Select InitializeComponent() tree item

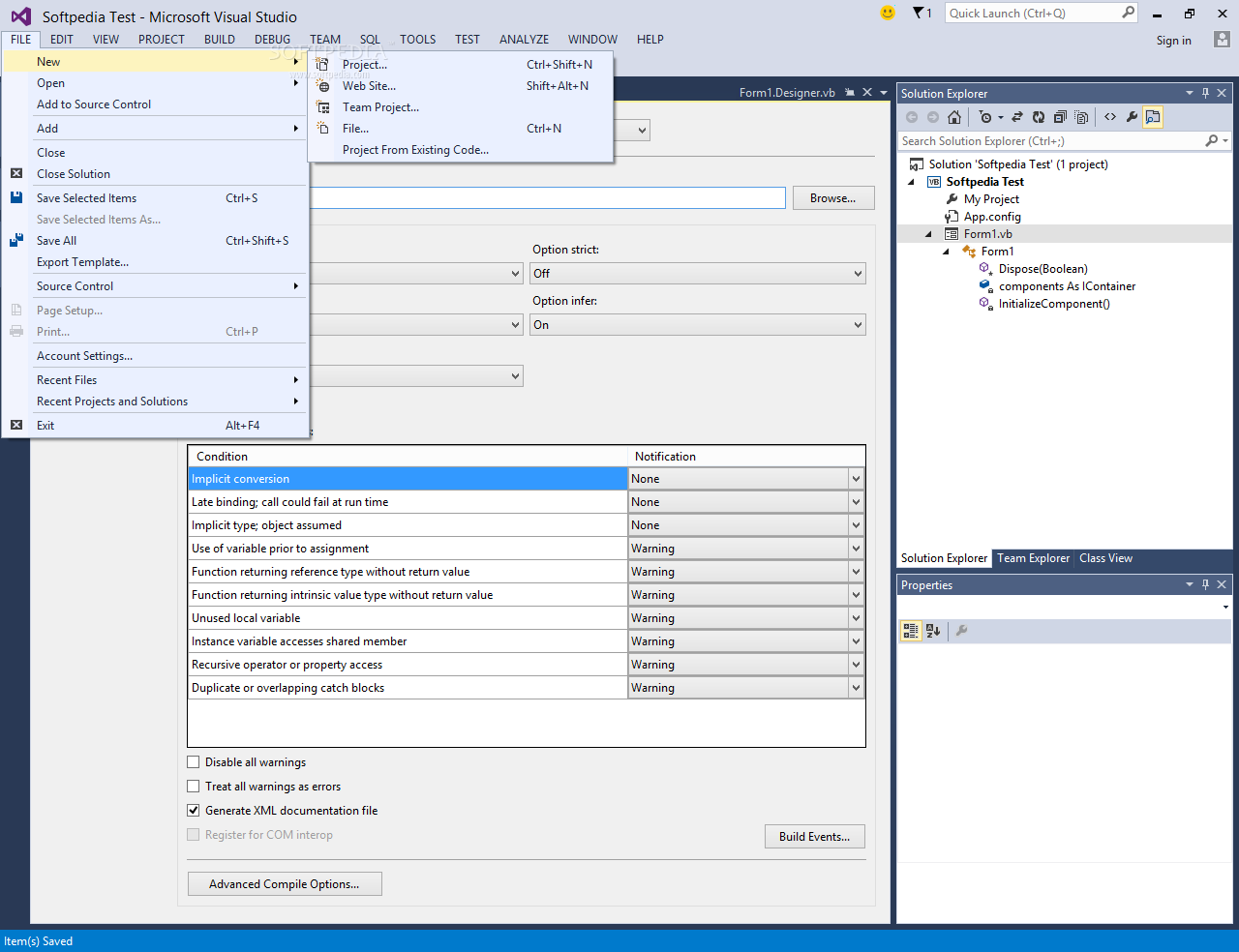(x=1054, y=304)
